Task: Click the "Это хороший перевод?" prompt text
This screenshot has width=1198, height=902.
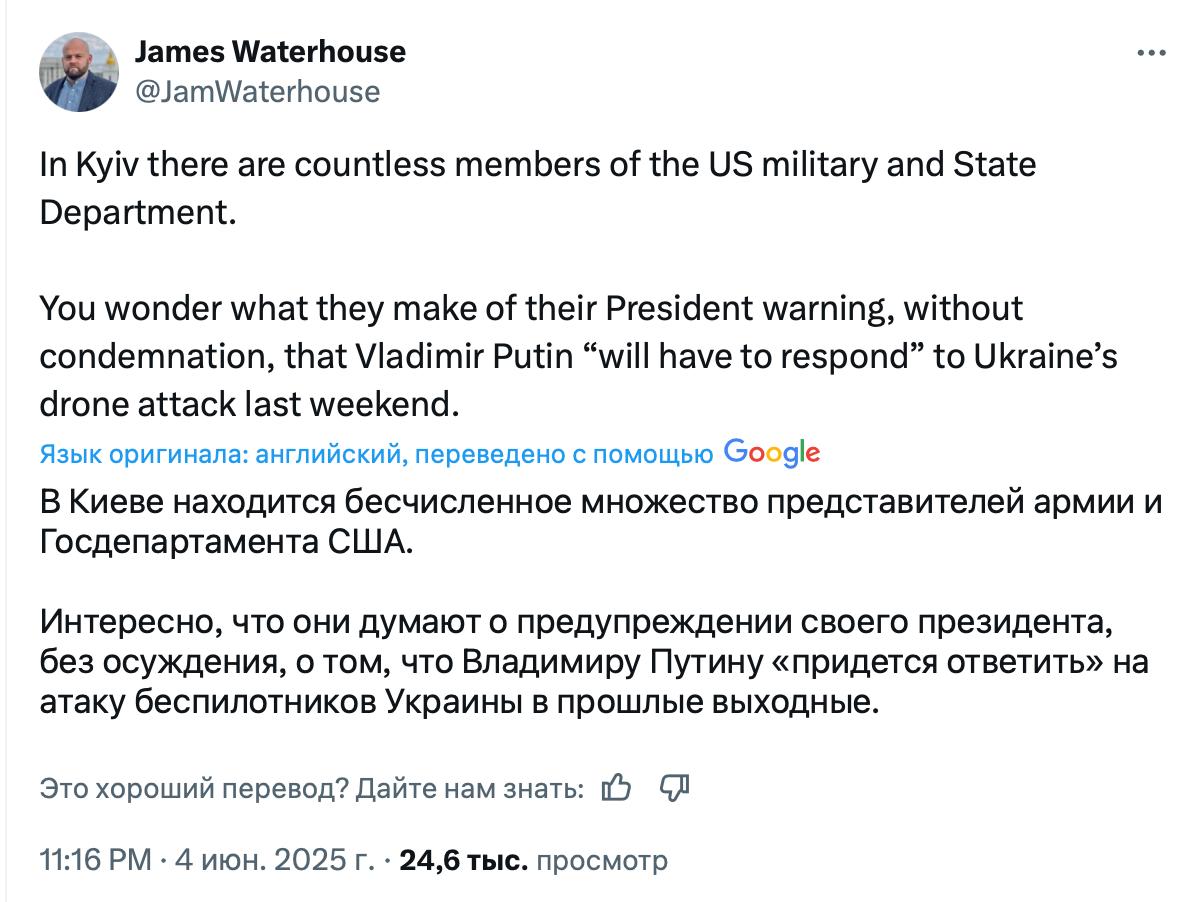Action: (x=194, y=789)
